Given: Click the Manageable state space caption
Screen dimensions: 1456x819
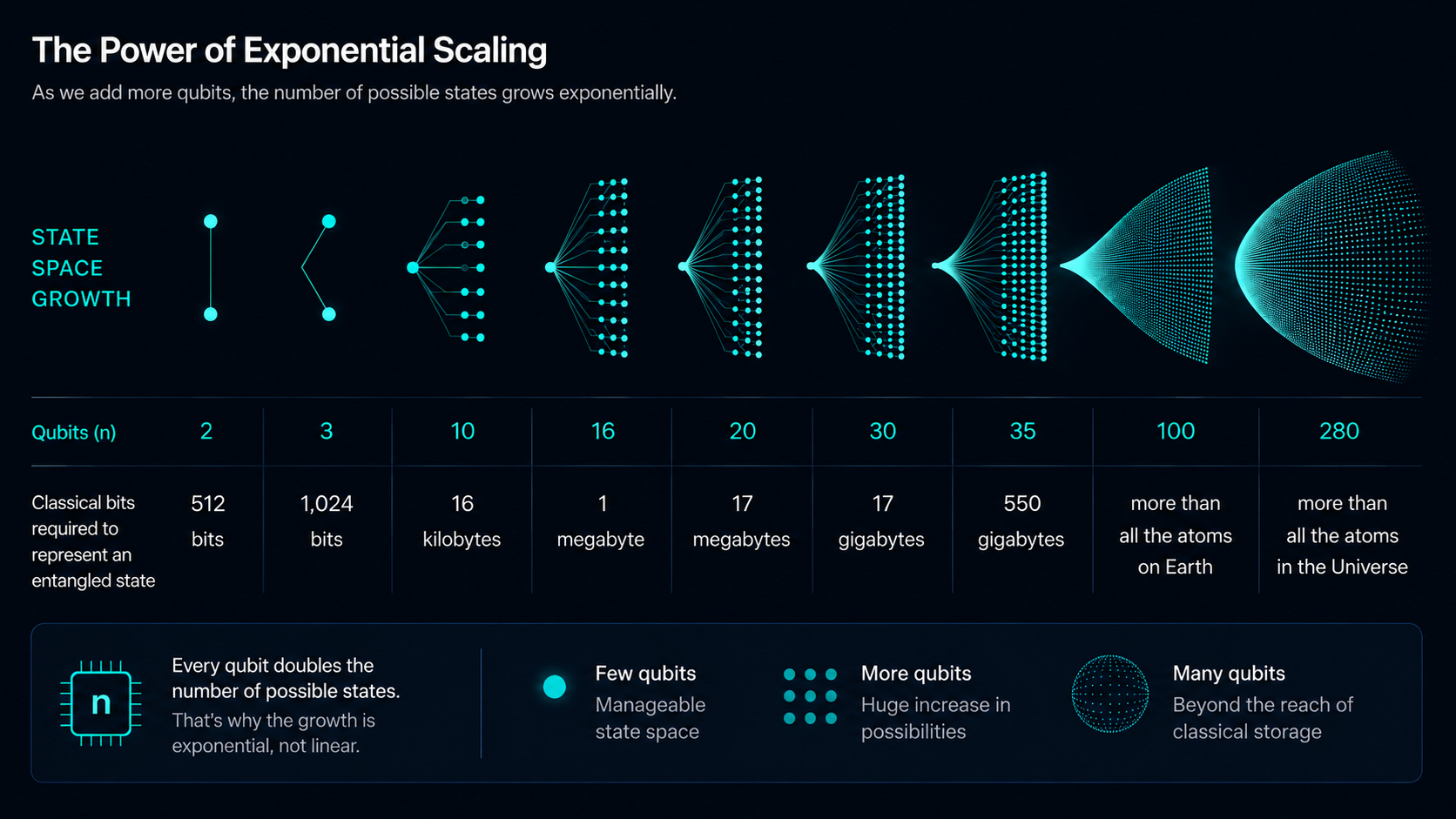Looking at the screenshot, I should click(650, 718).
